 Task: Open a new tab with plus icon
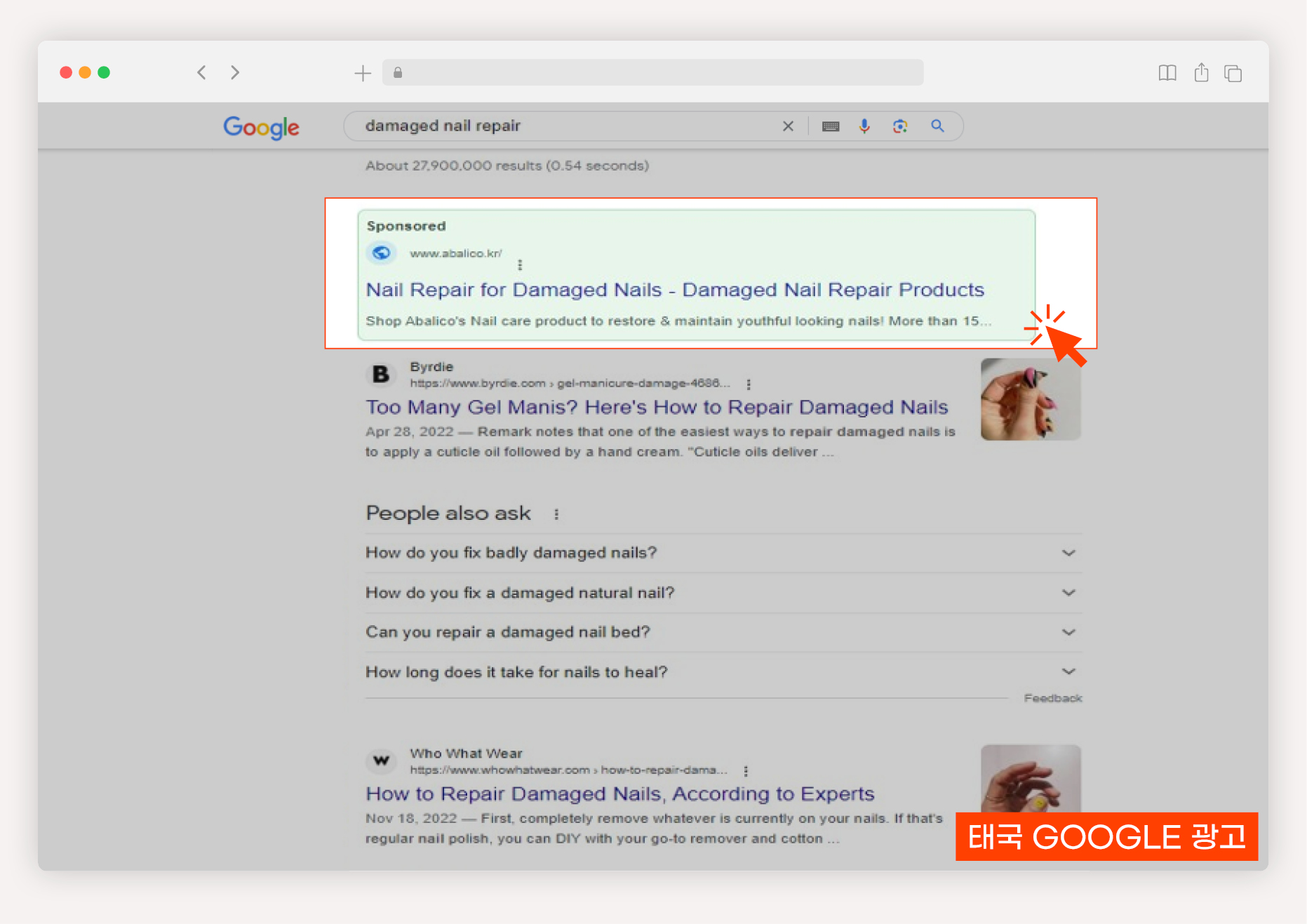(x=363, y=73)
